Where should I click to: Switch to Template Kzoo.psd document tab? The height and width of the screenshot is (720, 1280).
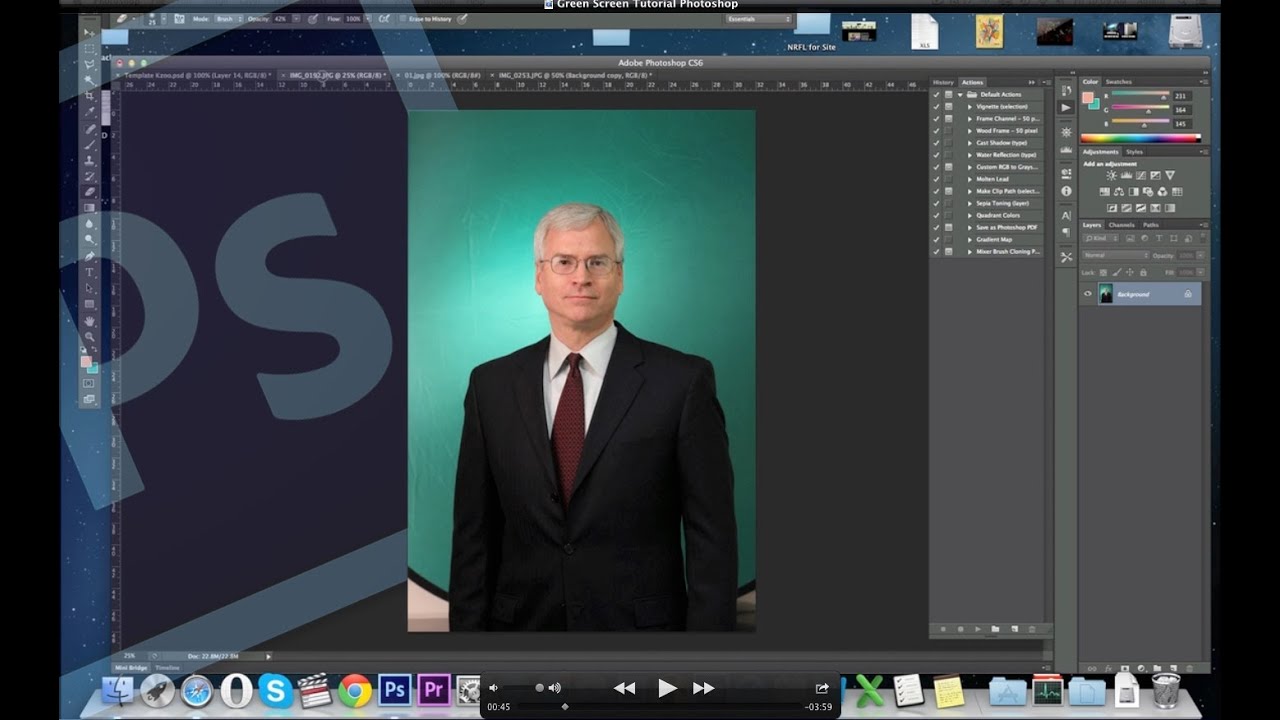click(194, 75)
